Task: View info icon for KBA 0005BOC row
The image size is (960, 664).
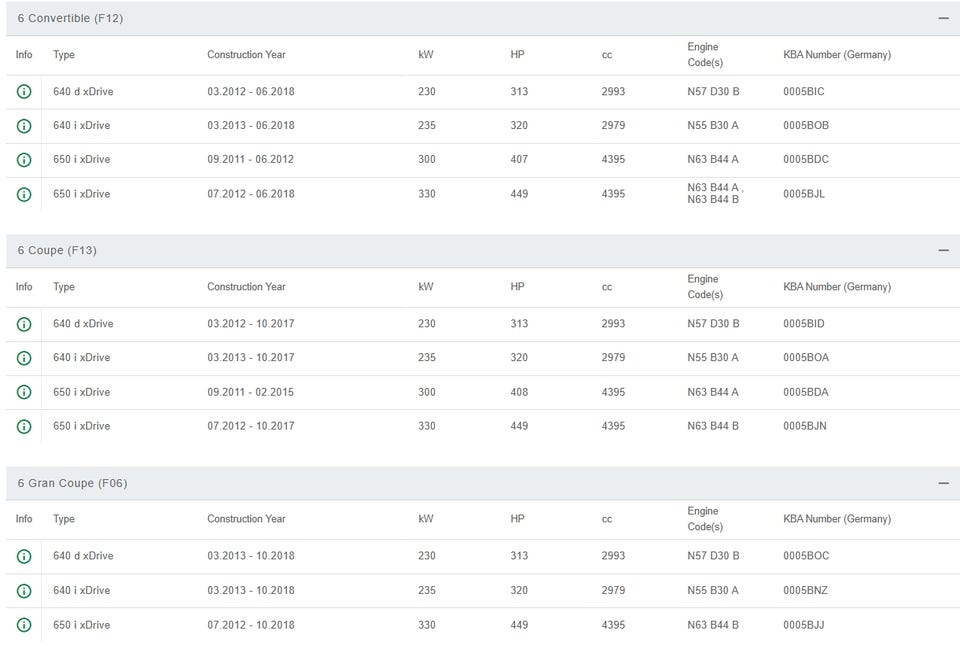Action: tap(24, 556)
